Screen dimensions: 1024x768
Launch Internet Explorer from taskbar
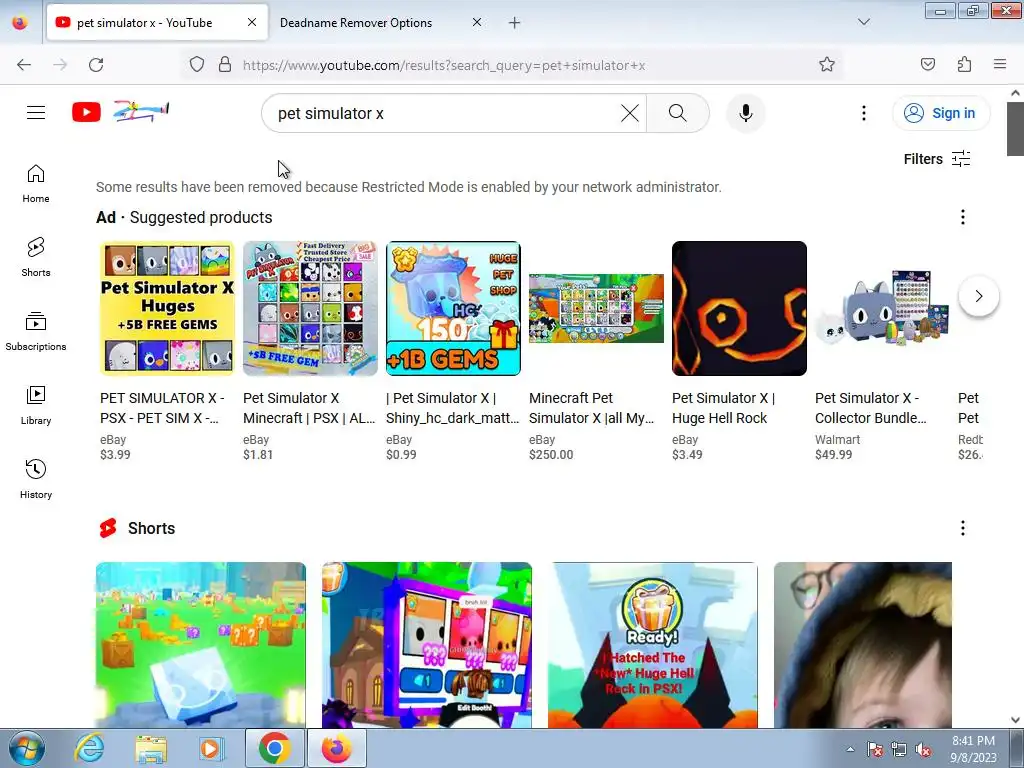[89, 748]
